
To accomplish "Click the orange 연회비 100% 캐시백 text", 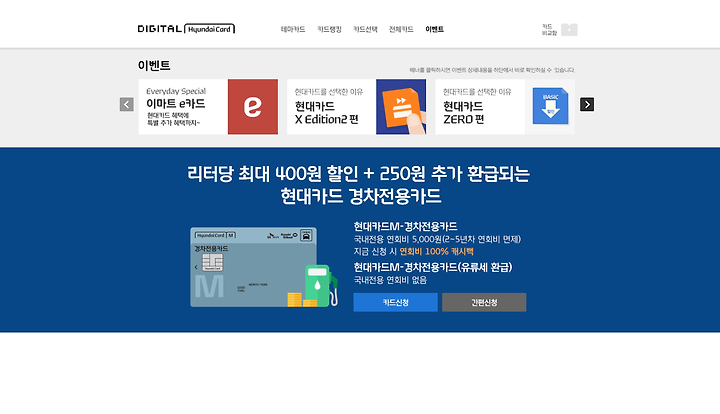I will [436, 252].
